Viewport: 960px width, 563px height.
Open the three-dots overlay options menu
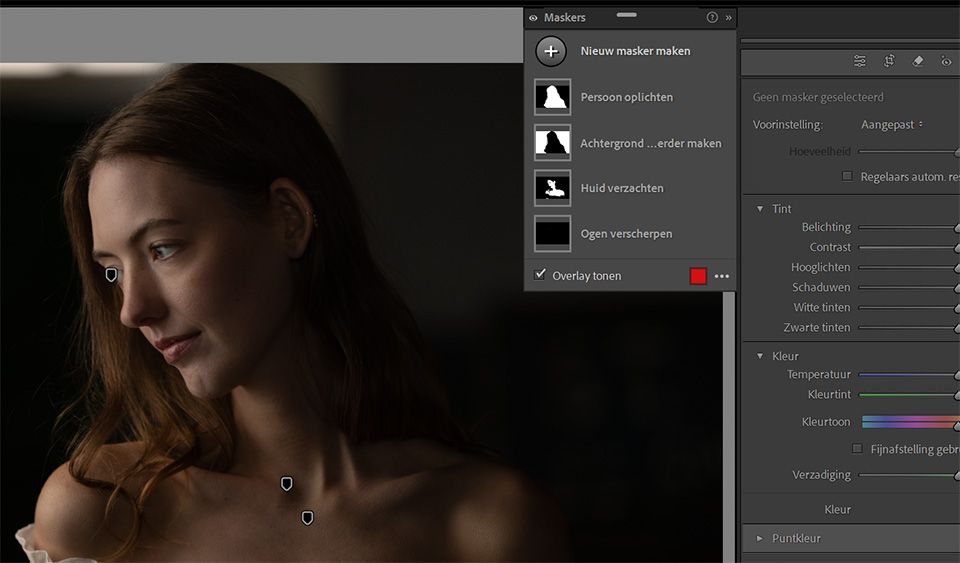(x=722, y=276)
